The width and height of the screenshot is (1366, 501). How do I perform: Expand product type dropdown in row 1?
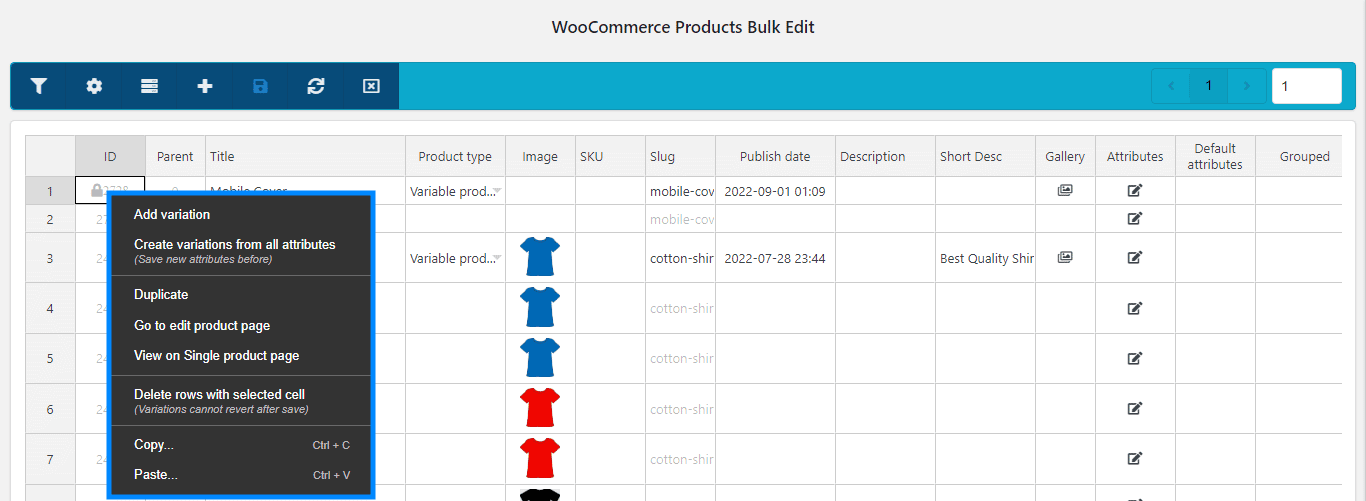tap(497, 191)
